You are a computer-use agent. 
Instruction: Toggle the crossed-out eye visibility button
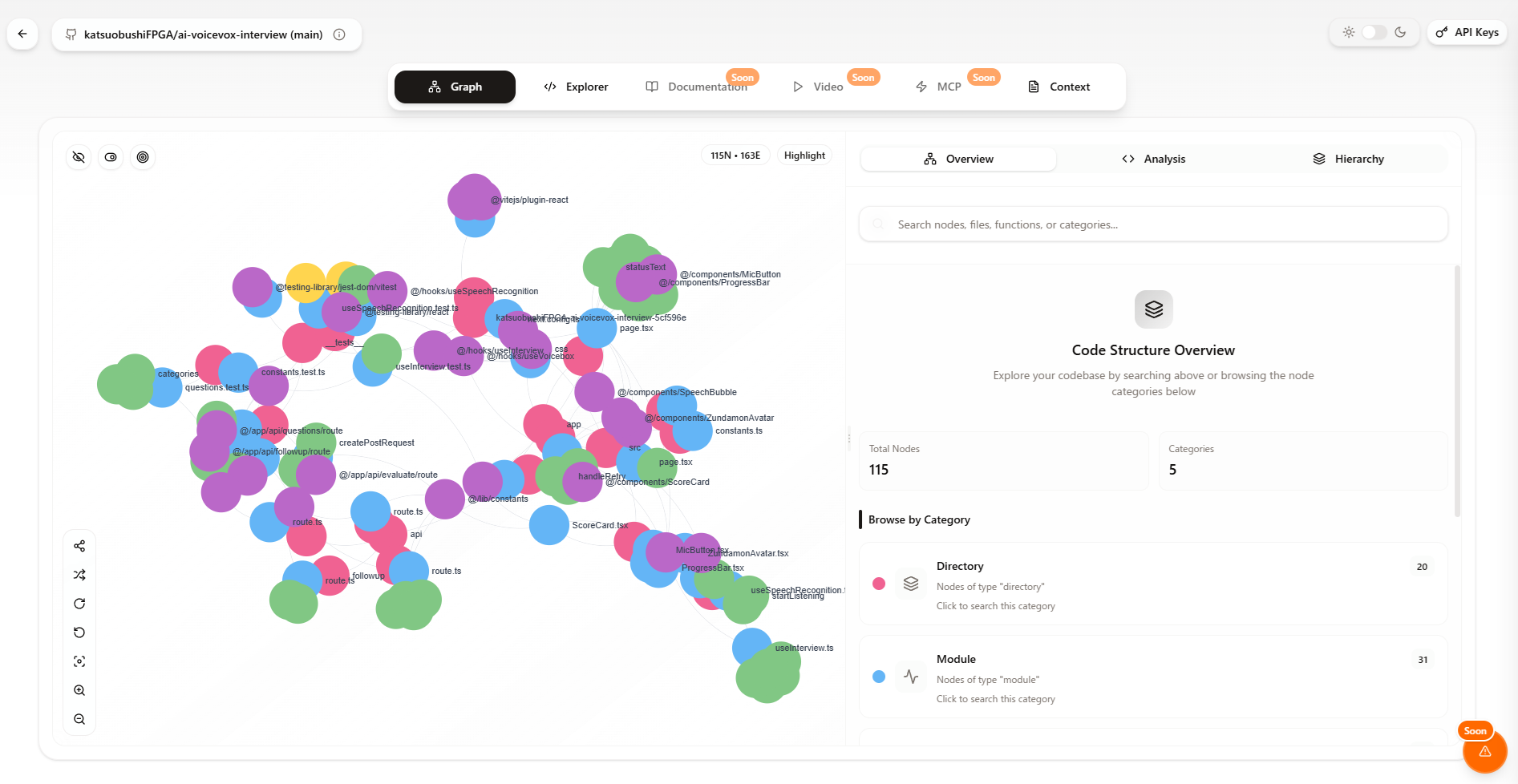79,157
